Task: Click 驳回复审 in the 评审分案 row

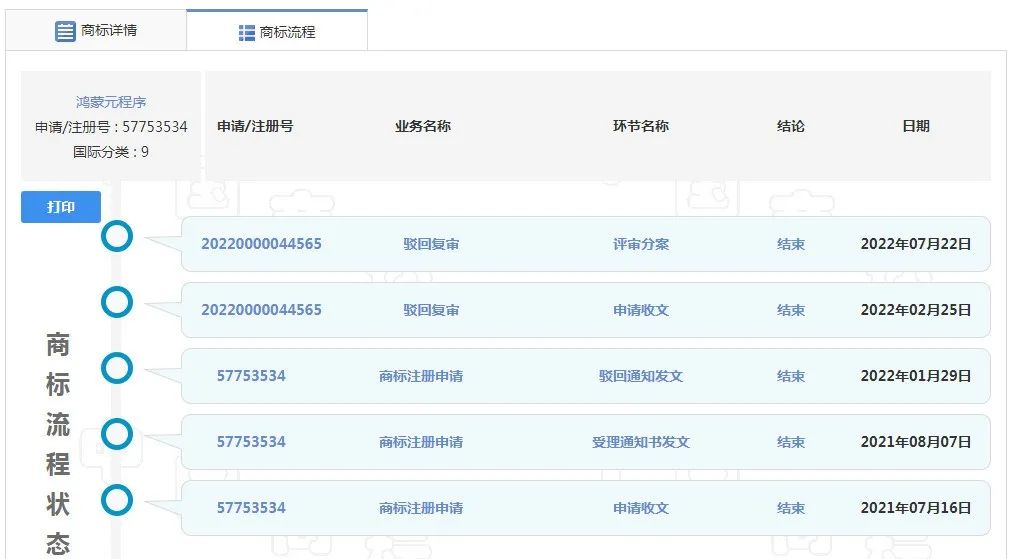Action: [x=431, y=244]
